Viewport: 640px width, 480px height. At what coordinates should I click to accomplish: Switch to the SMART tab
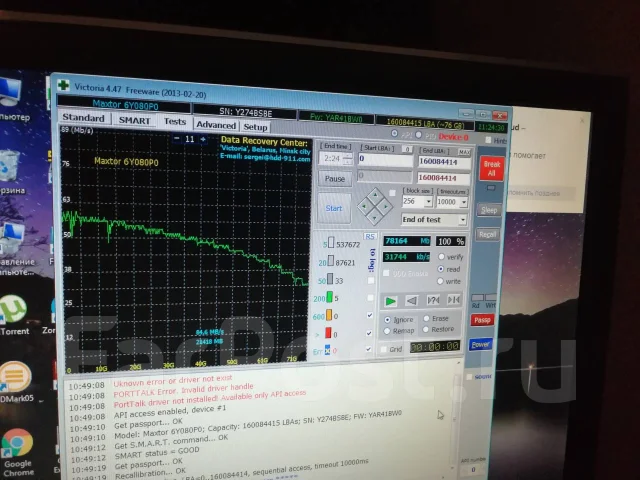click(134, 120)
